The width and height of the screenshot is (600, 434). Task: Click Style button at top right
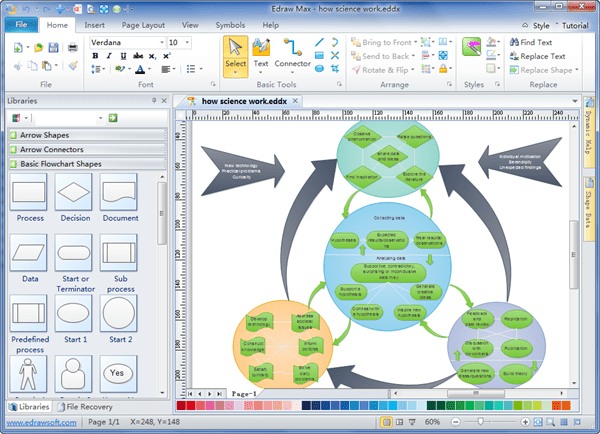541,26
